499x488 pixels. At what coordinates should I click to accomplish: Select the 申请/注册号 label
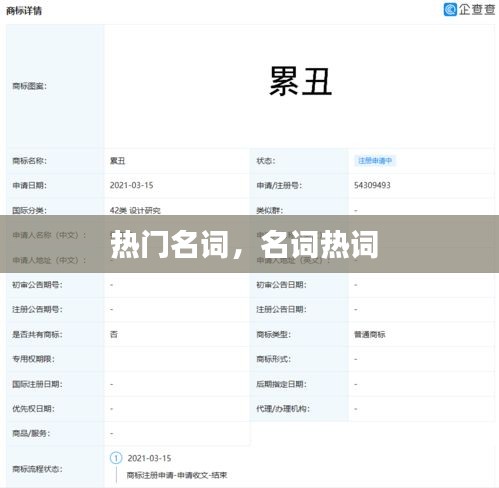tap(279, 185)
